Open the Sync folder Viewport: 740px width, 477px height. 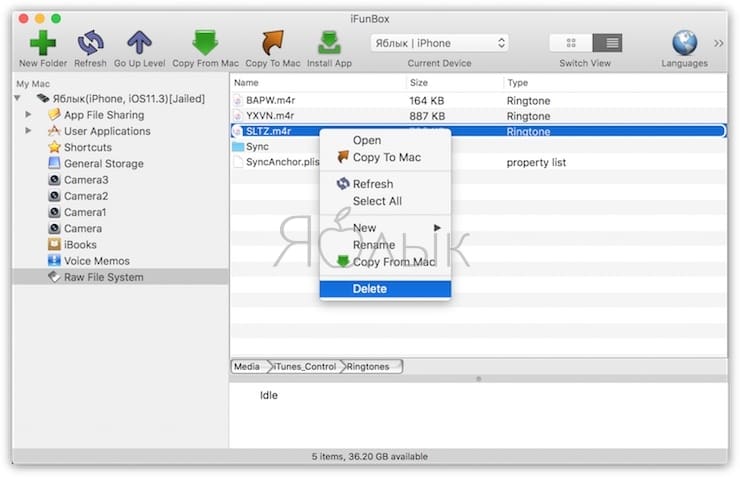(257, 146)
